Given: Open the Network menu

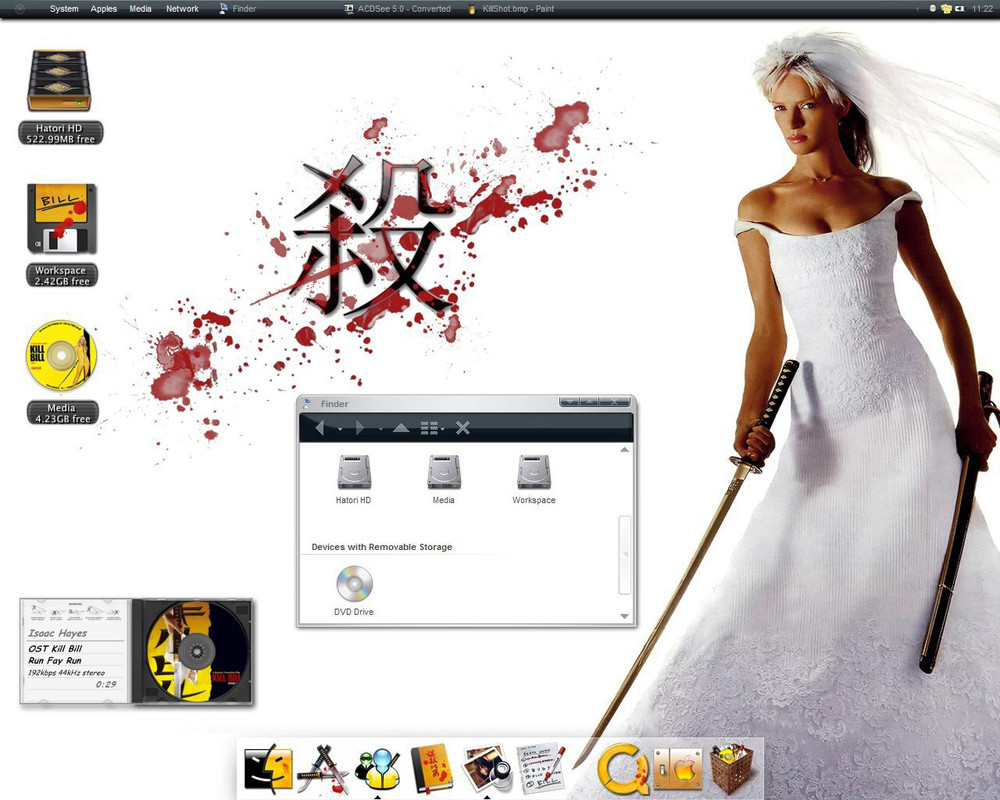Looking at the screenshot, I should click(x=182, y=9).
